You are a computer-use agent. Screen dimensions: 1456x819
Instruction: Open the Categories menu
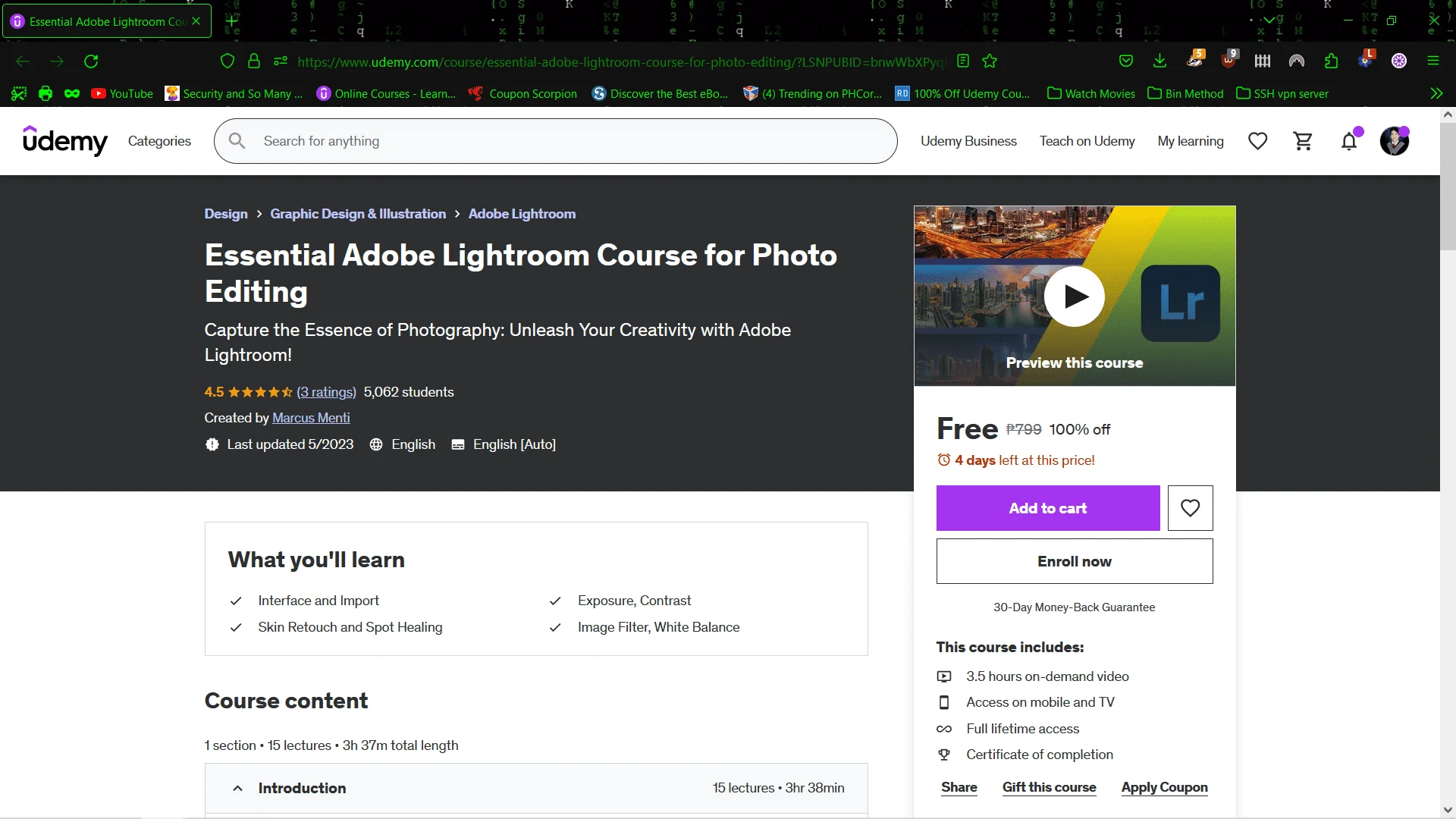[159, 141]
